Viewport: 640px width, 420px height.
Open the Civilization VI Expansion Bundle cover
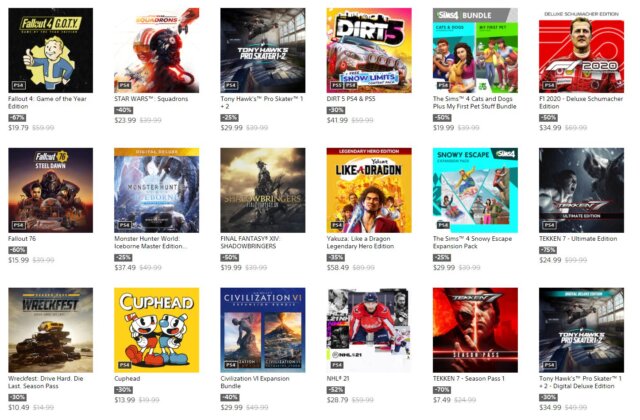coord(263,330)
